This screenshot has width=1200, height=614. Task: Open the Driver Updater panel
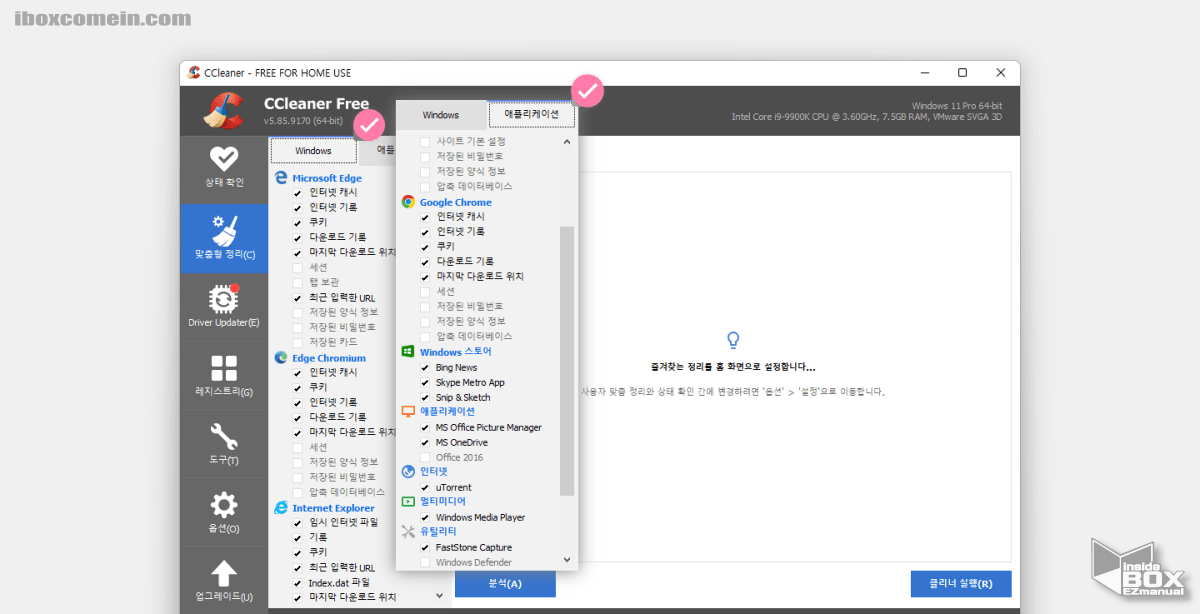pyautogui.click(x=223, y=305)
